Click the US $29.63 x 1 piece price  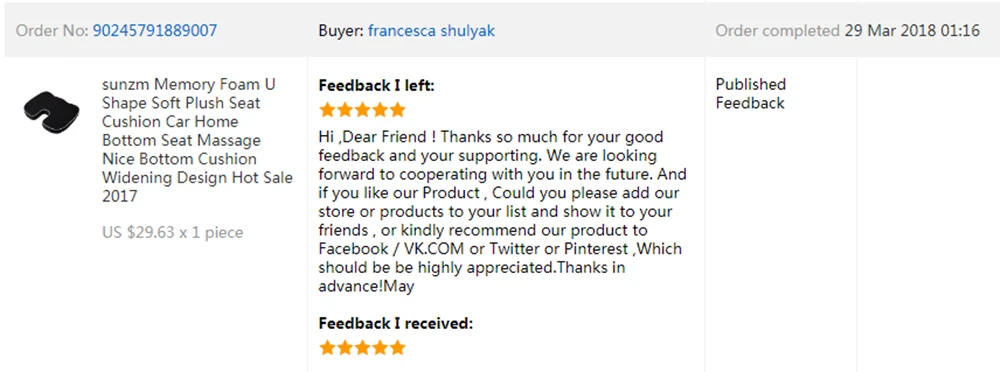(x=172, y=232)
